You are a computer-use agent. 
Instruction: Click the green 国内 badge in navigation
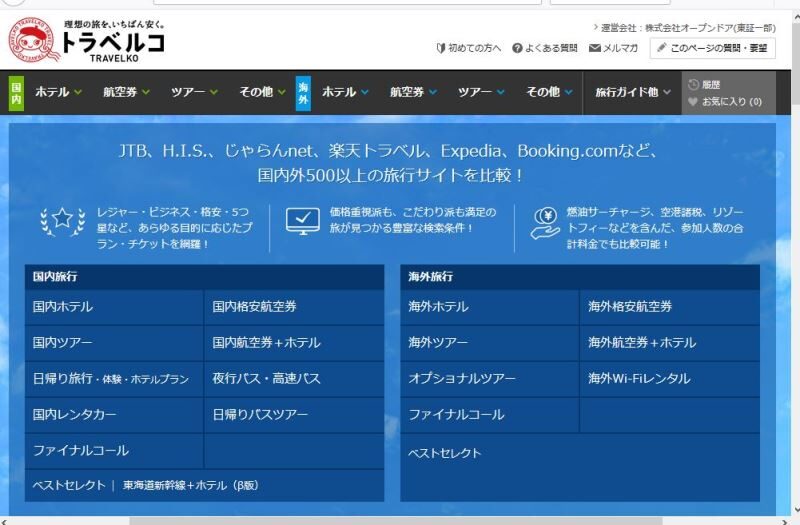(x=16, y=92)
